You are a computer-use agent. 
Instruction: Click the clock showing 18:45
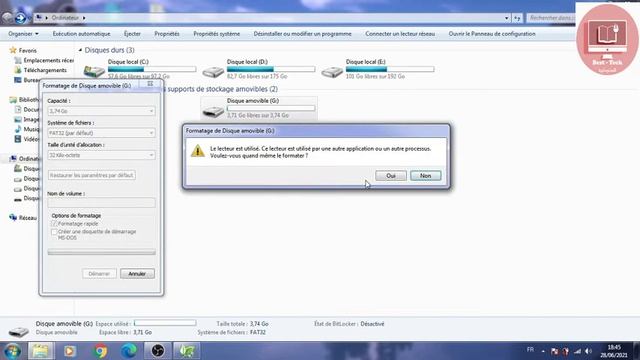[614, 347]
